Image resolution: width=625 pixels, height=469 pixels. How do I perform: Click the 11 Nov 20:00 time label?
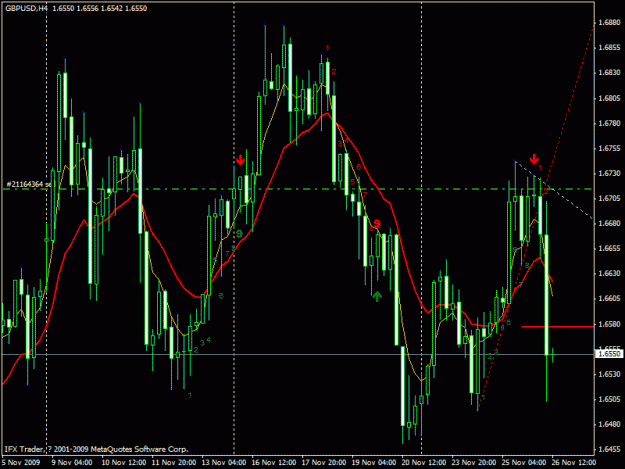pyautogui.click(x=174, y=462)
